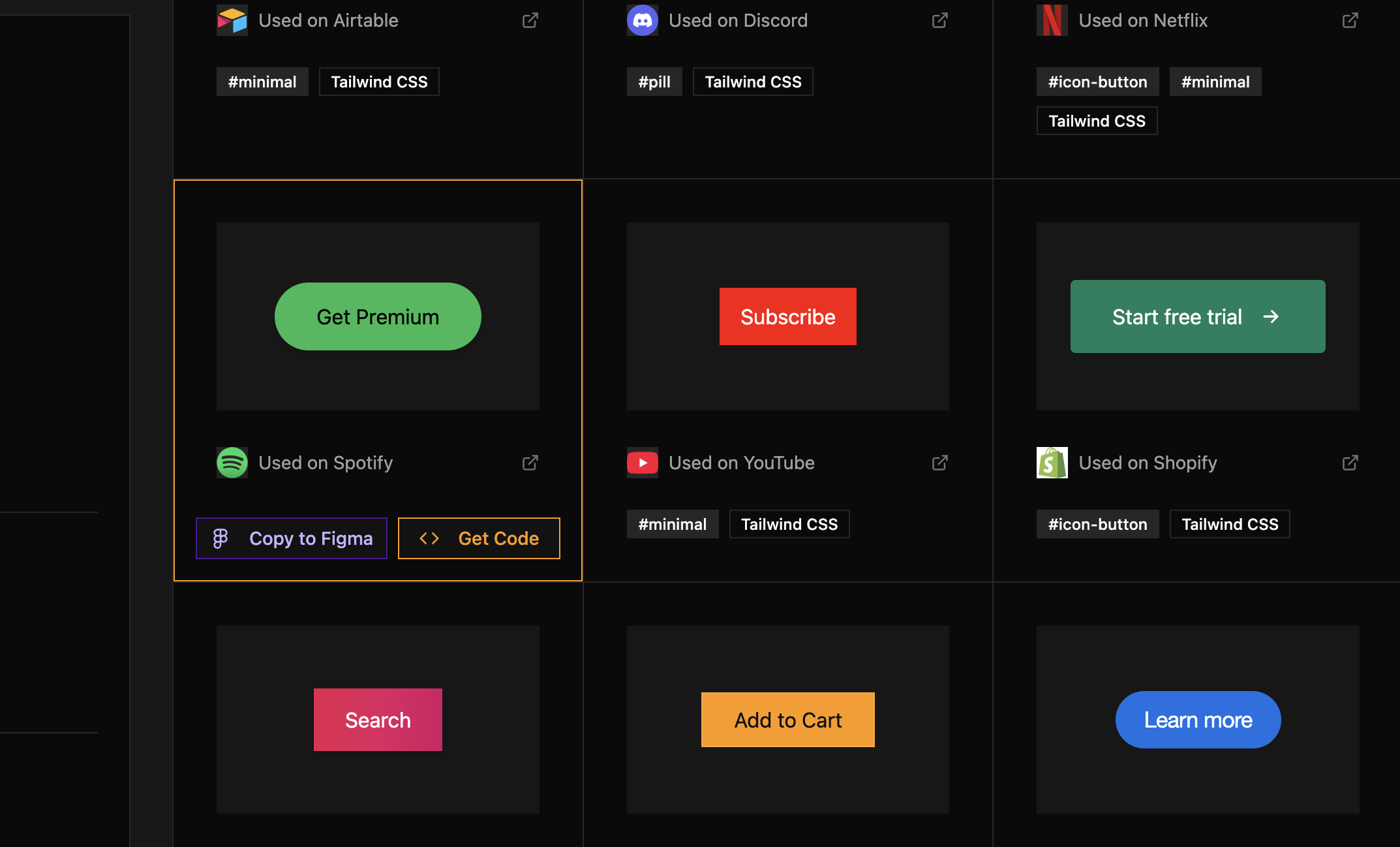
Task: Select the #icon-button tag under Used on Shopify
Action: 1097,523
